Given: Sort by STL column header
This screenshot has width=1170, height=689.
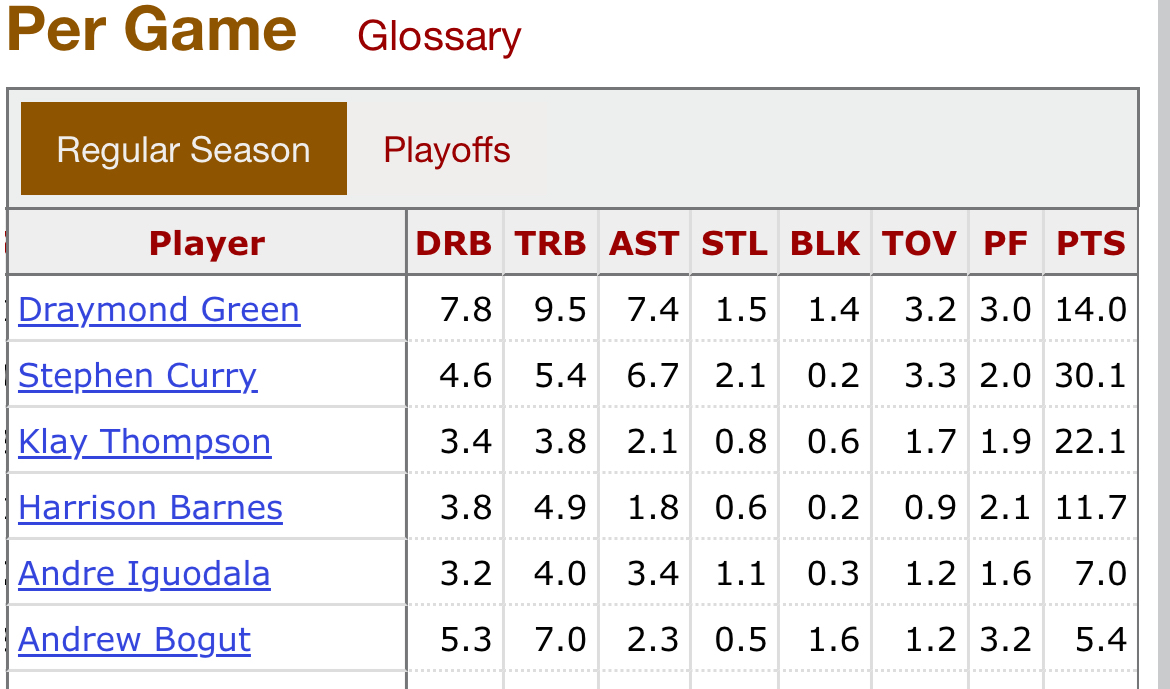Looking at the screenshot, I should (734, 243).
